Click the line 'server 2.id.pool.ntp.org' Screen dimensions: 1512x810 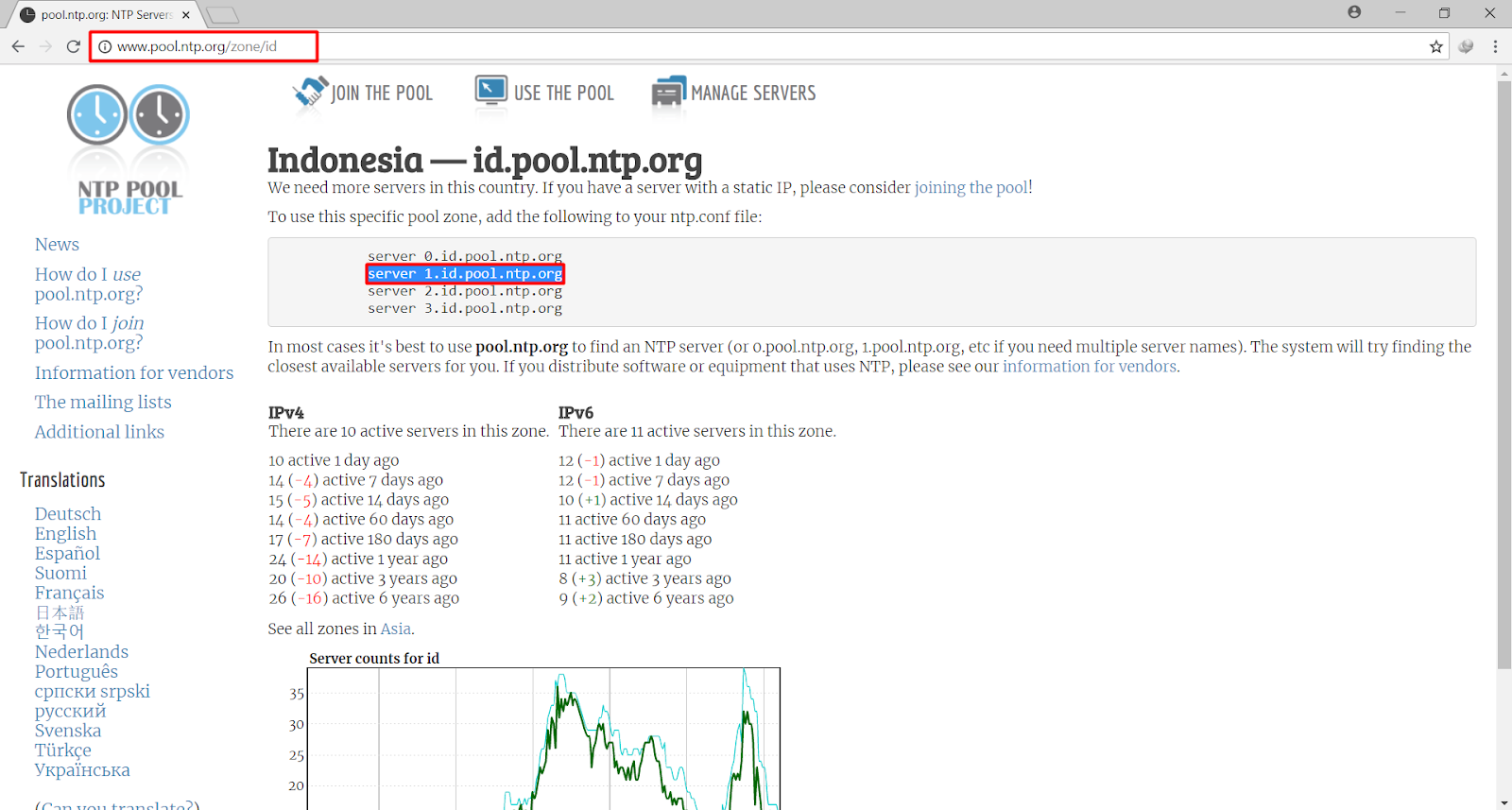[465, 291]
